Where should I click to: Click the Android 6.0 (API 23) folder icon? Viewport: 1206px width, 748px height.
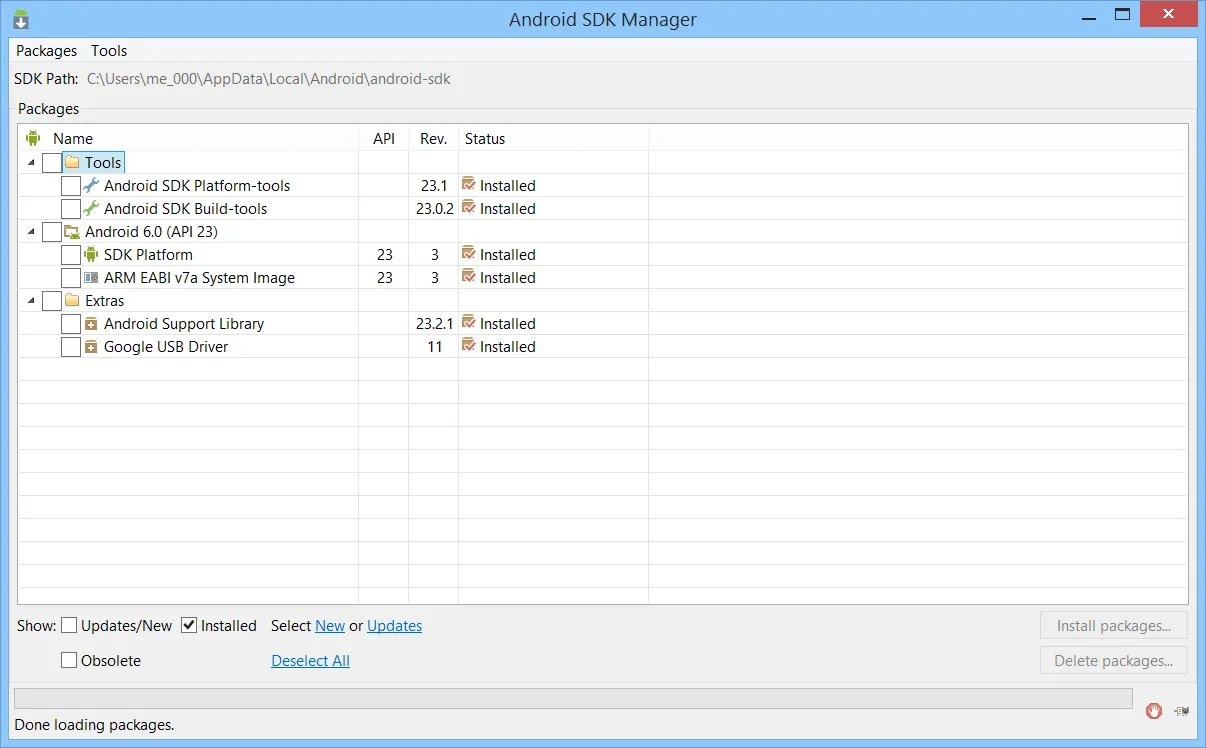coord(72,231)
